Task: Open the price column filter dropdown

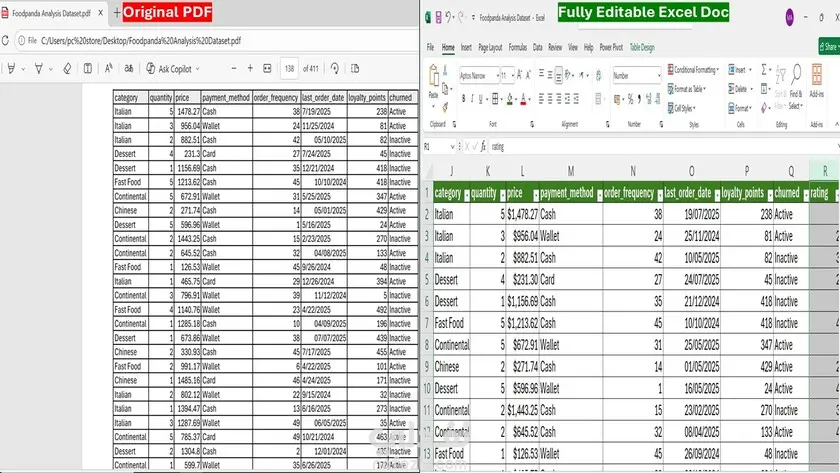Action: click(x=536, y=196)
